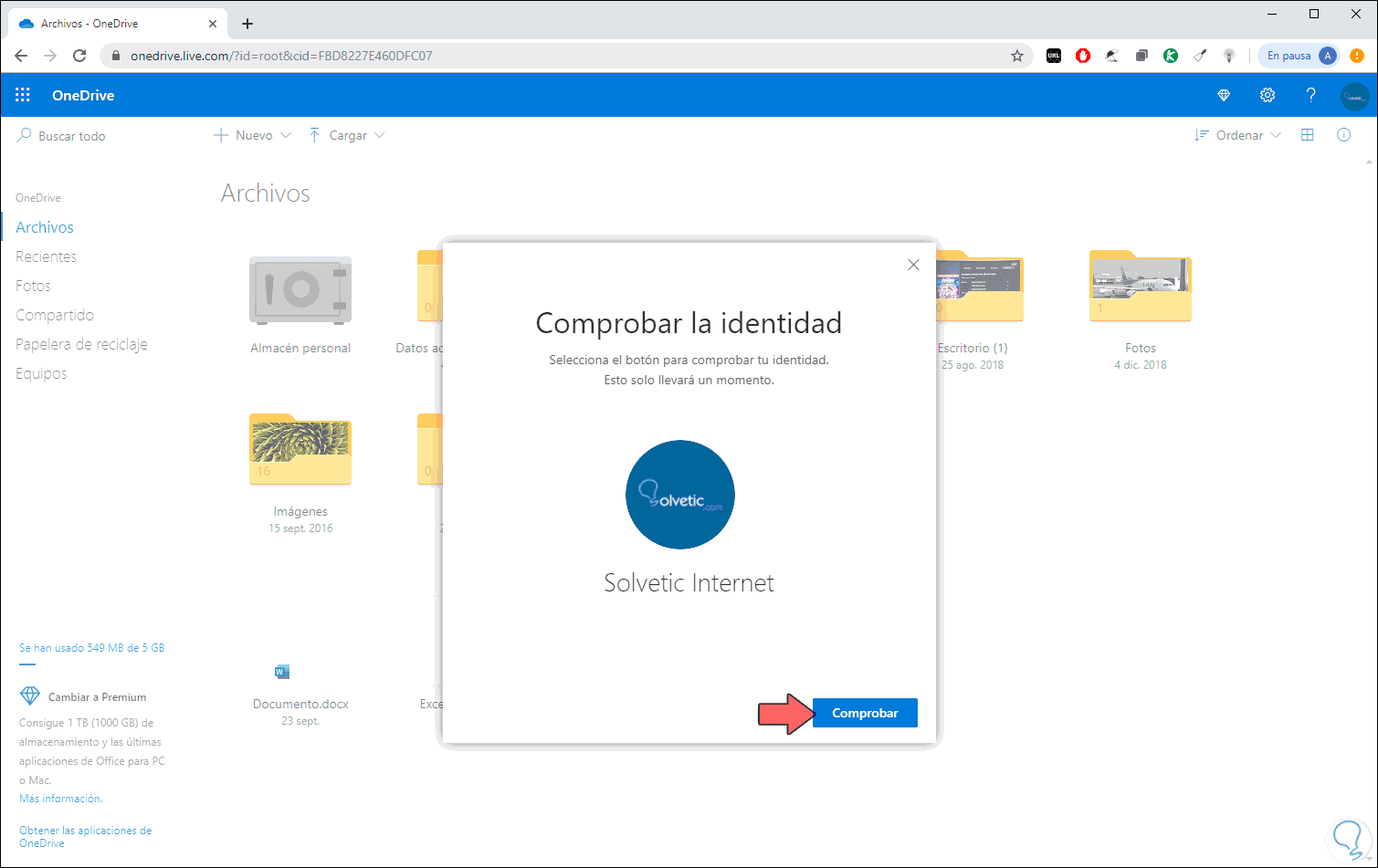Open the details info pane
The height and width of the screenshot is (868, 1378).
coord(1344,135)
